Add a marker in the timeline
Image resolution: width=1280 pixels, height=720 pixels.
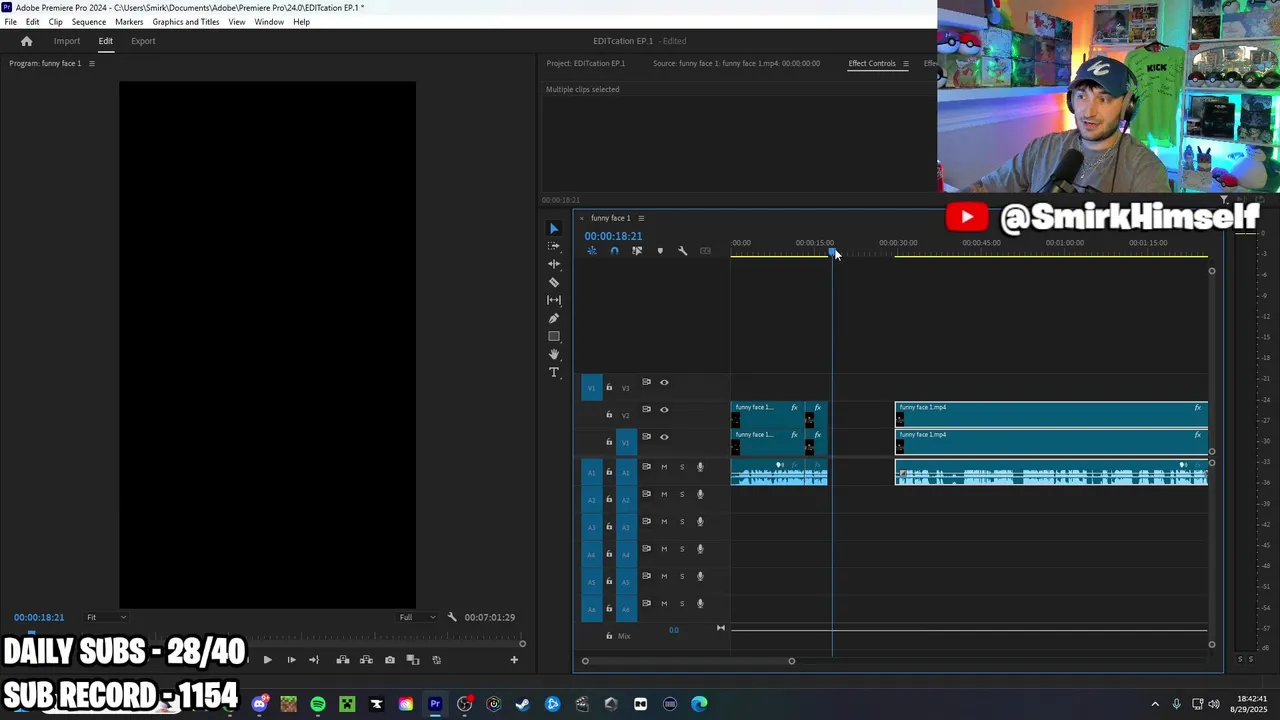tap(660, 251)
